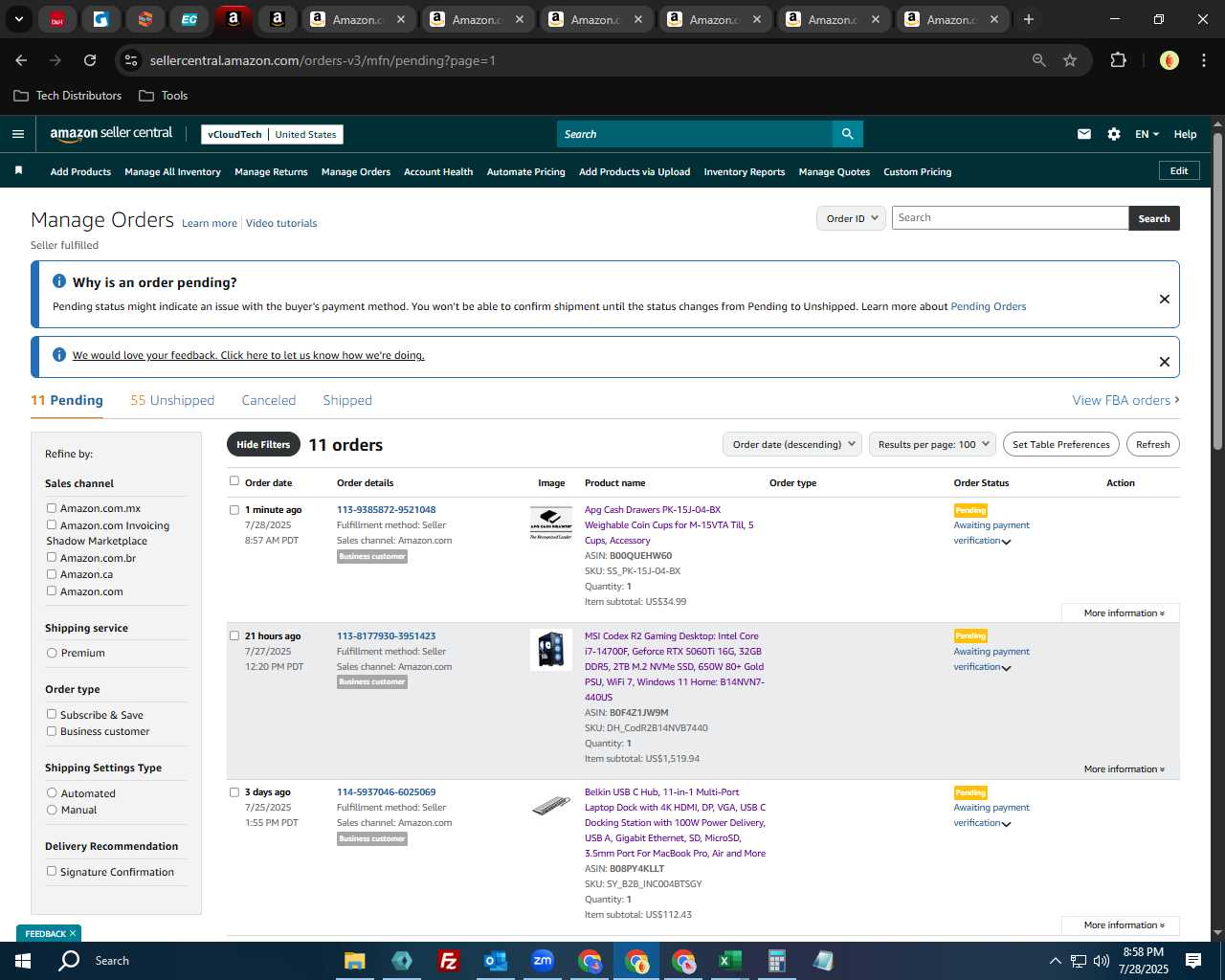
Task: Dismiss the 'Why is an order pending?' banner
Action: pyautogui.click(x=1165, y=299)
